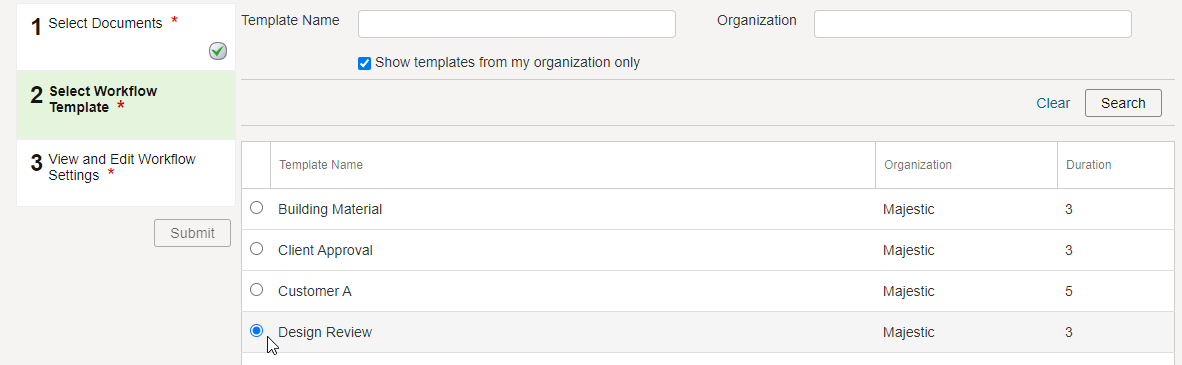Viewport: 1182px width, 365px height.
Task: Focus the Template Name input field
Action: pos(516,24)
